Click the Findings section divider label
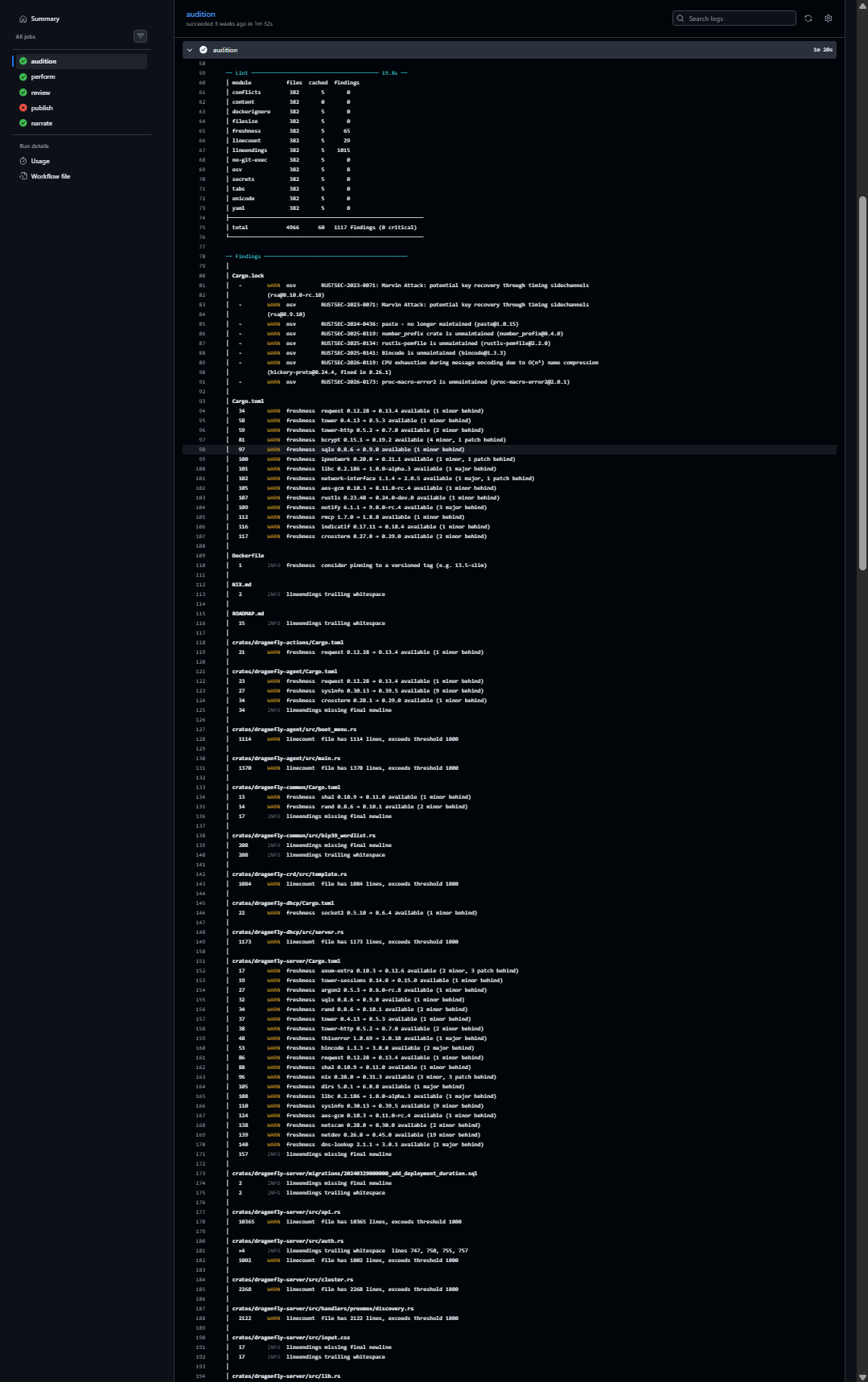 (x=248, y=257)
